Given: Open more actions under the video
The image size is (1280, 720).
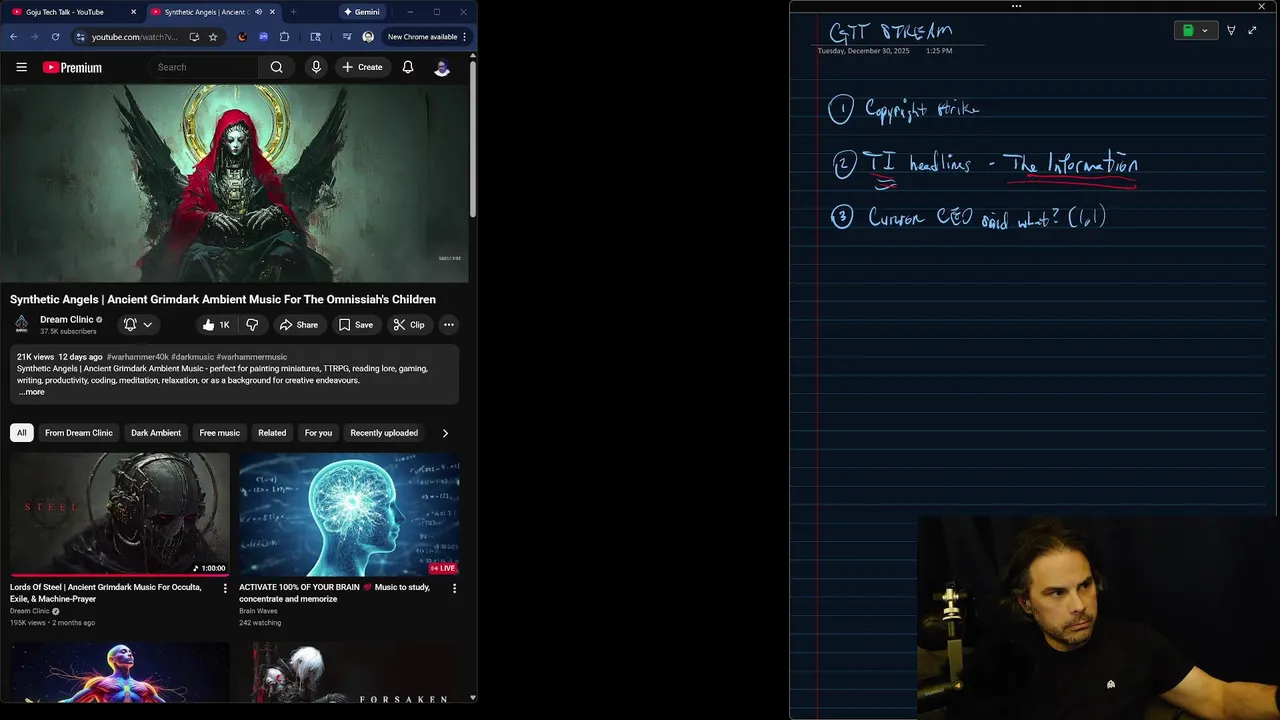Looking at the screenshot, I should [449, 325].
